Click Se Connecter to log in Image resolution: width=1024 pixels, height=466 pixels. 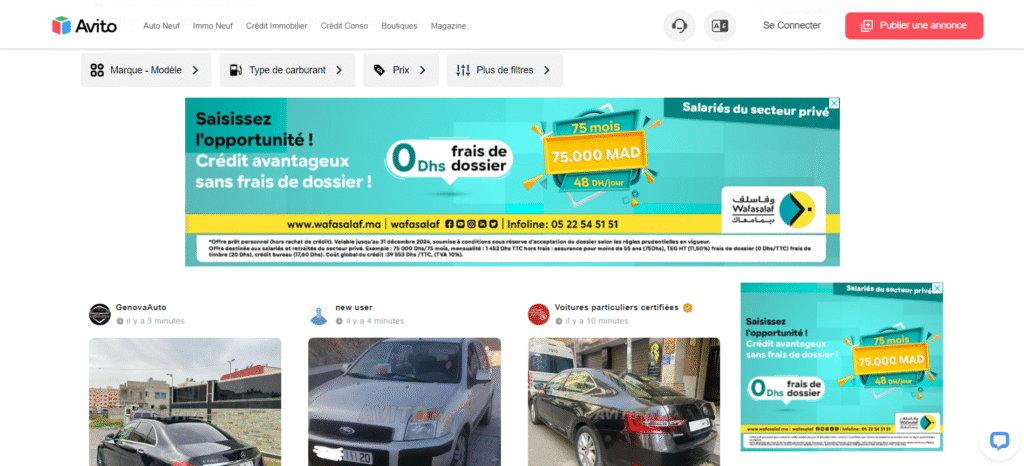(792, 25)
